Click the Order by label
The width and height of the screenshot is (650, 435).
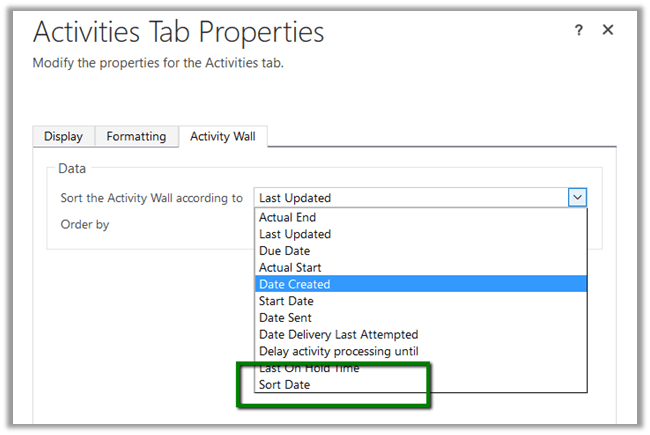tap(85, 224)
